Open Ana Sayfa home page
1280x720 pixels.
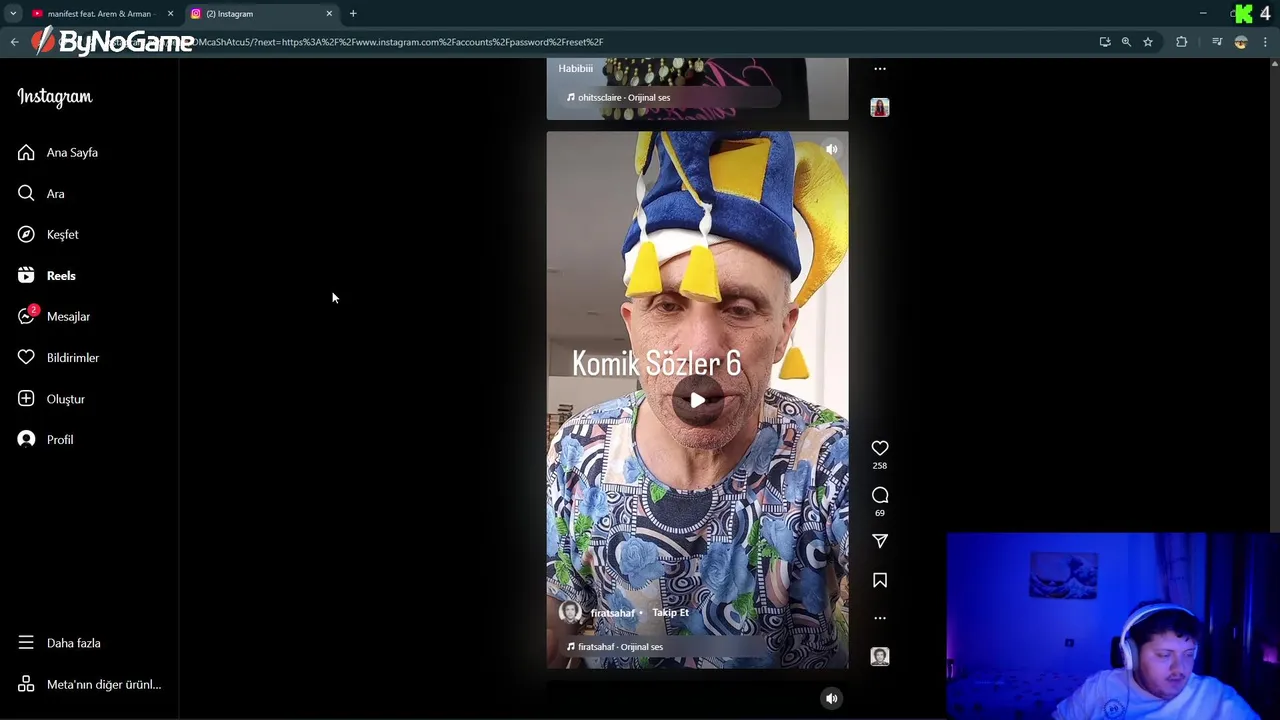(58, 152)
